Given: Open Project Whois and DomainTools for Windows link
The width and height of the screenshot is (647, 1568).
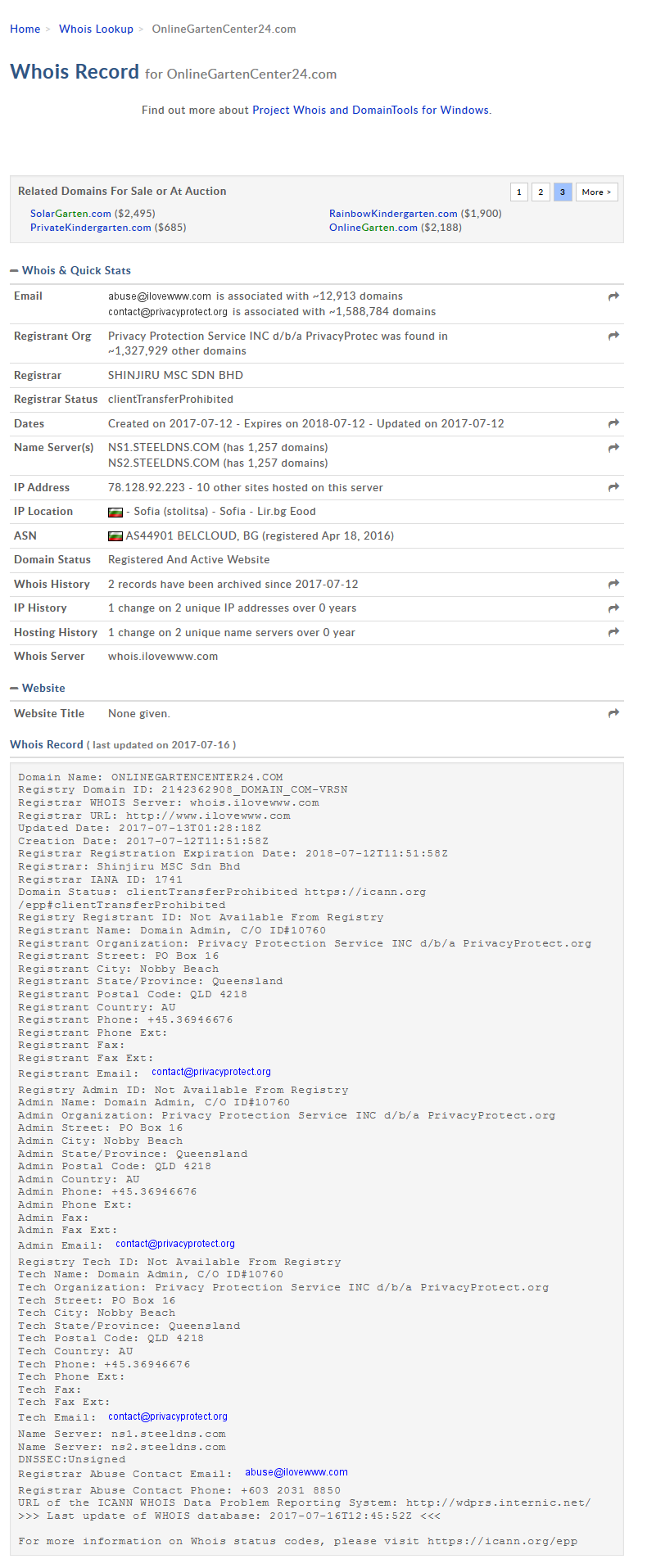Looking at the screenshot, I should [x=370, y=110].
